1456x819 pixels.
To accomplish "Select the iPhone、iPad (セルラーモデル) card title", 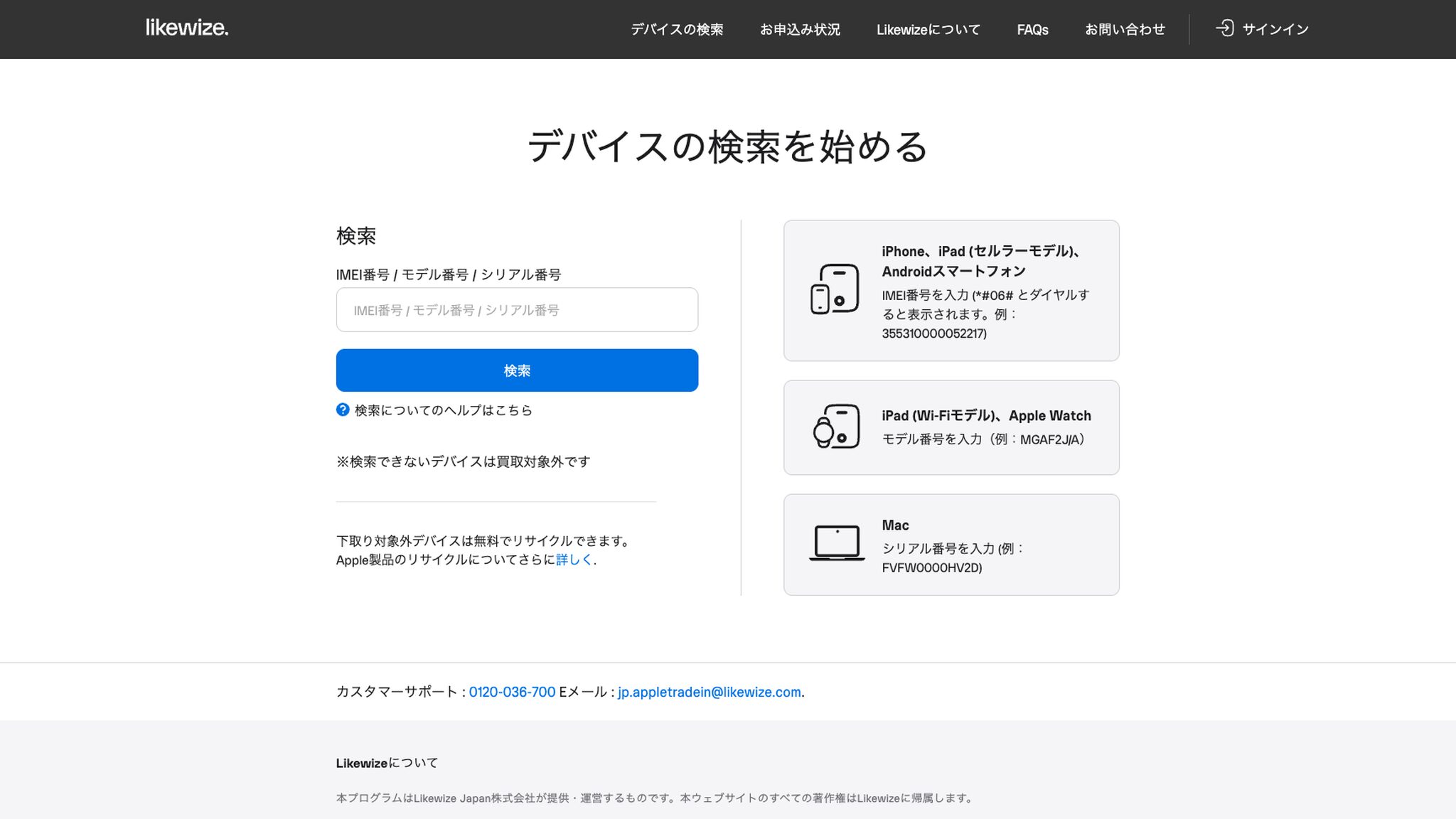I will click(x=981, y=261).
